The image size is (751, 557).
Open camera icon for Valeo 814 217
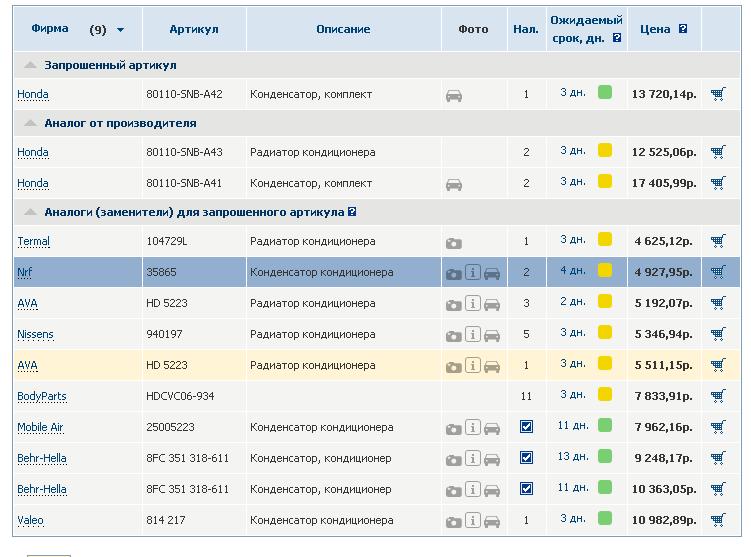point(454,522)
